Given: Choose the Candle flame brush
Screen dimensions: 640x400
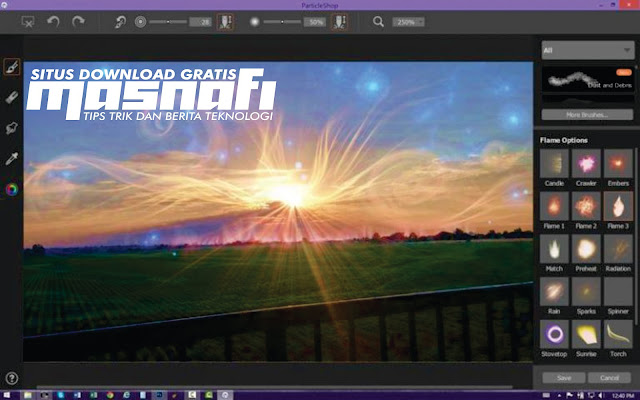Looking at the screenshot, I should 554,168.
